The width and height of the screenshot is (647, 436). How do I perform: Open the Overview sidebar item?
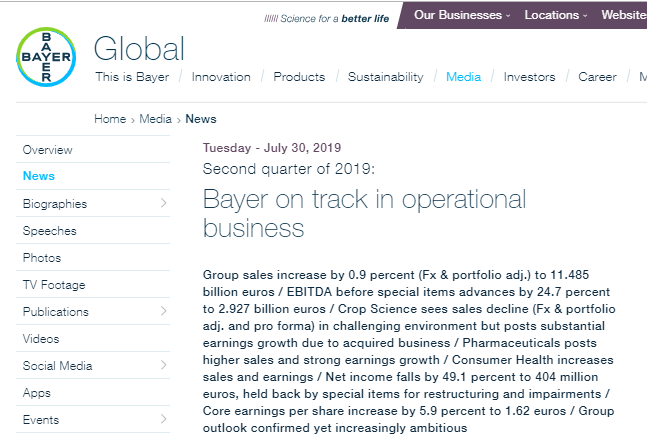click(47, 150)
